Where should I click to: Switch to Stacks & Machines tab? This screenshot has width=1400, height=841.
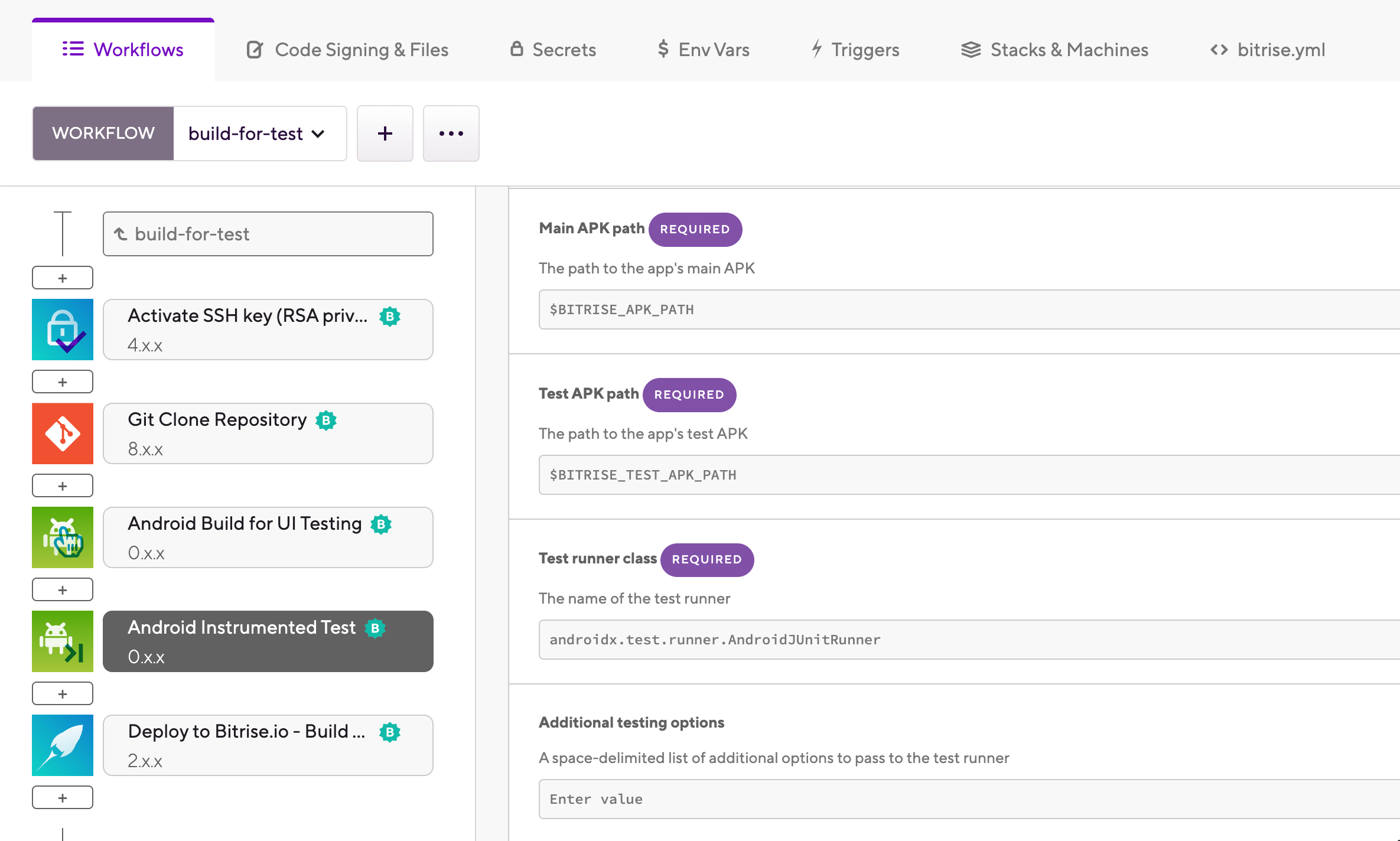[x=1054, y=50]
